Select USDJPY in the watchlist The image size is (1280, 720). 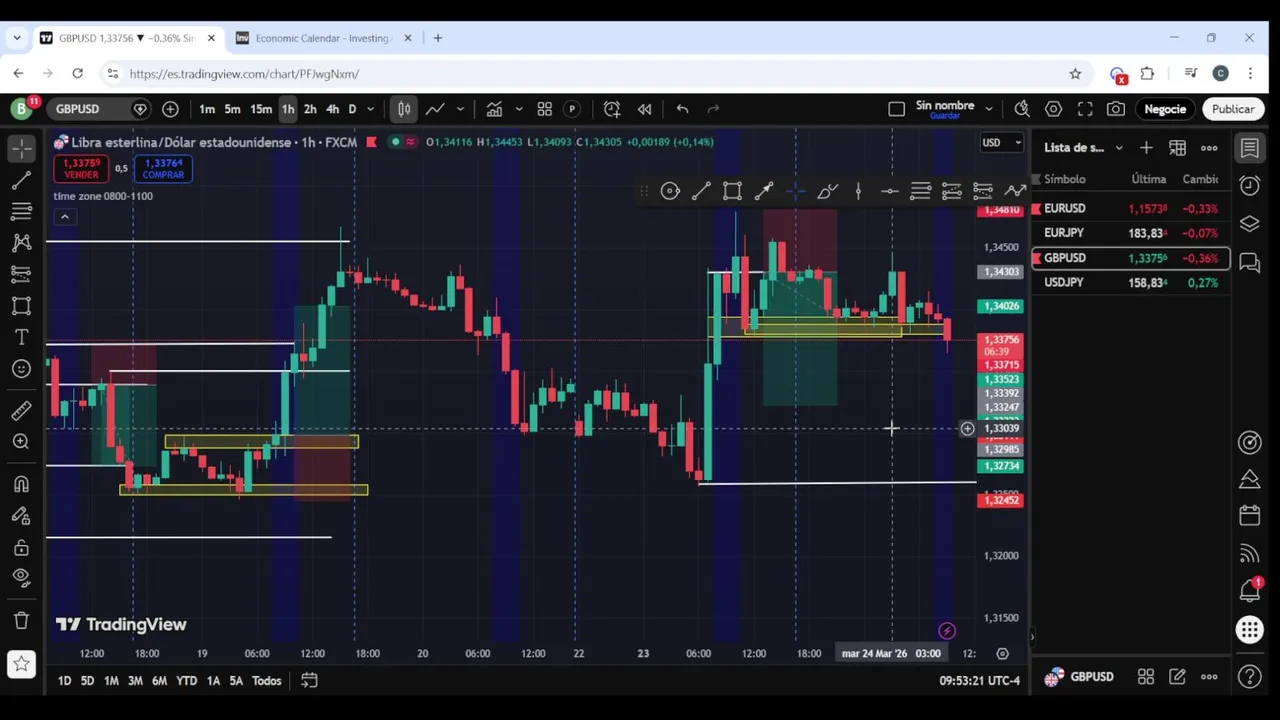coord(1130,283)
